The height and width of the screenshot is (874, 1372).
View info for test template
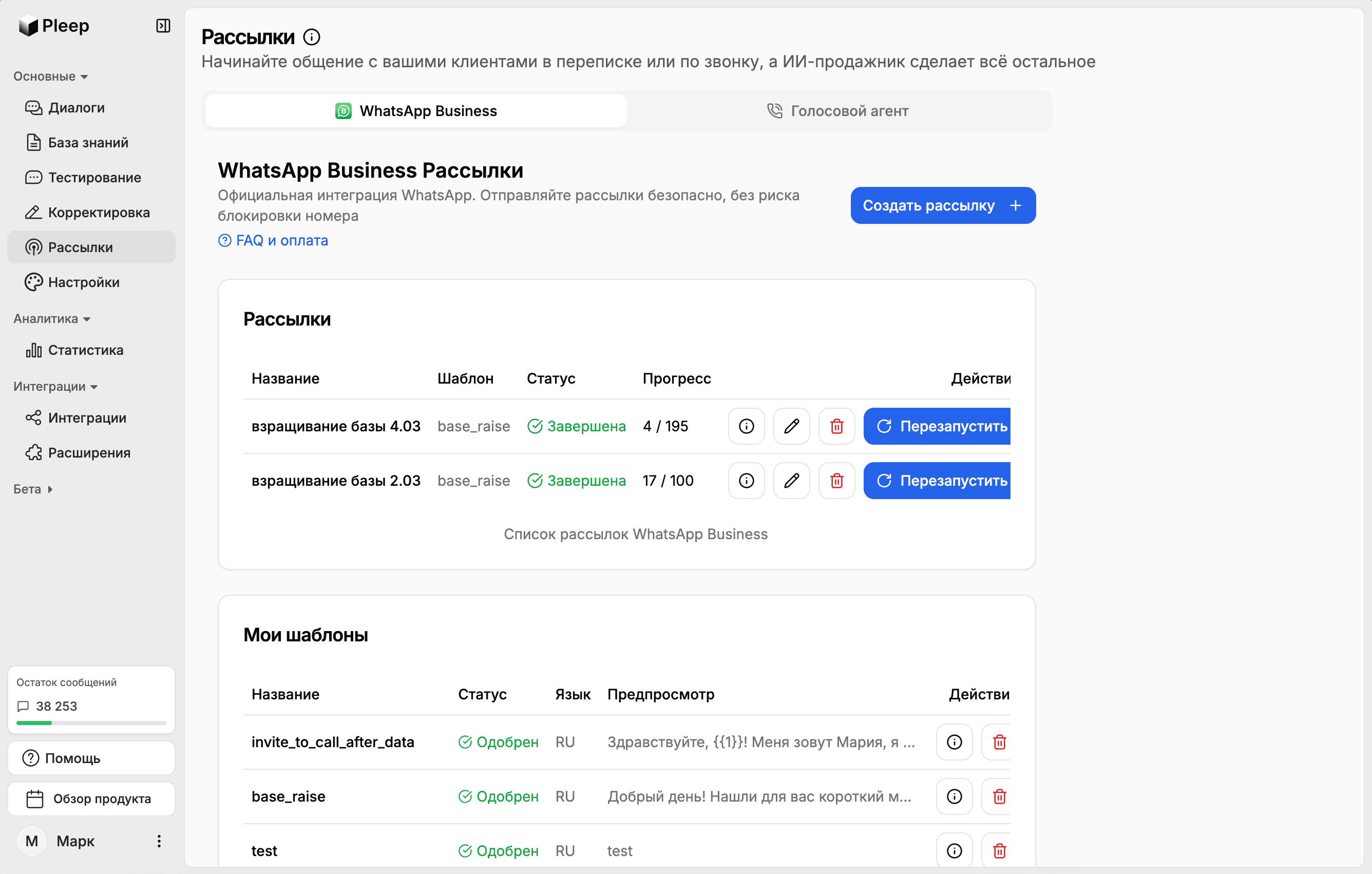click(x=954, y=850)
